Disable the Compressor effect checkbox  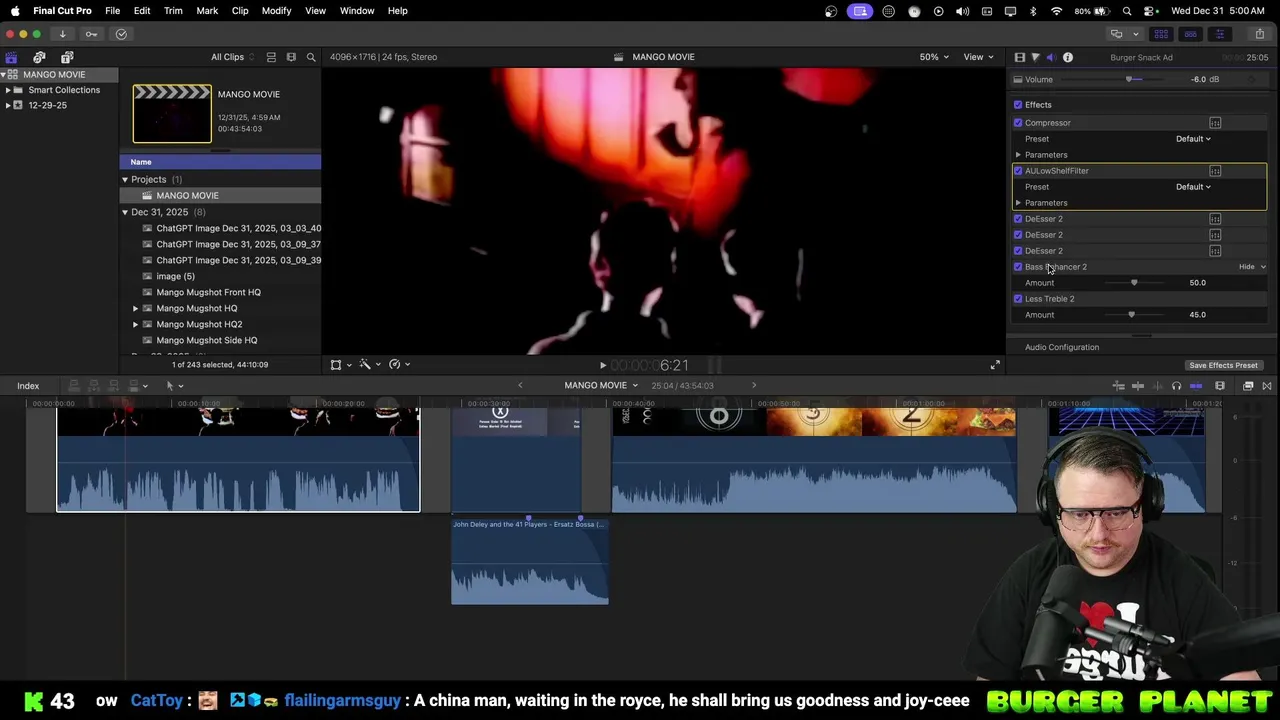(1018, 123)
